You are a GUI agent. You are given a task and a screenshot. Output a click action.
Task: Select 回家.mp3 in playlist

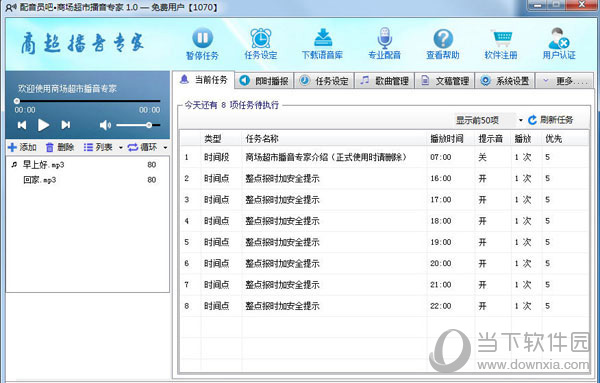pos(87,180)
